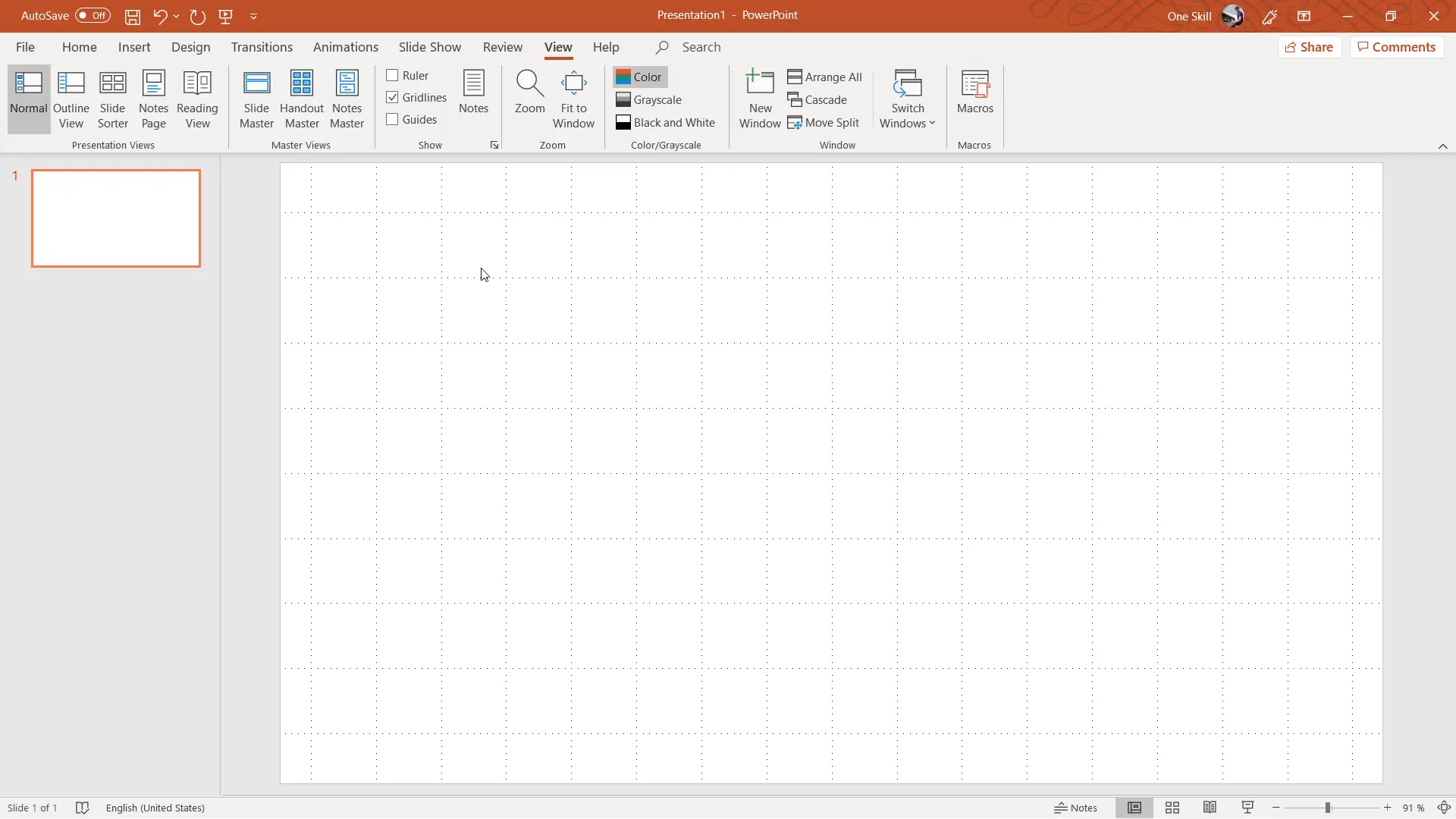Open Comments pane
Screen dimensions: 1456x819
[1396, 47]
